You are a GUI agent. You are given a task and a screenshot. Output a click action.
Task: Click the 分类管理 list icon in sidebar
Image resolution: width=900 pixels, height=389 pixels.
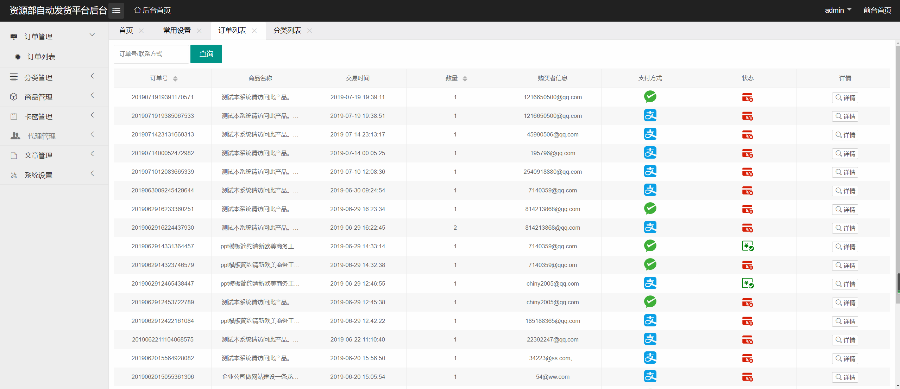pyautogui.click(x=14, y=77)
